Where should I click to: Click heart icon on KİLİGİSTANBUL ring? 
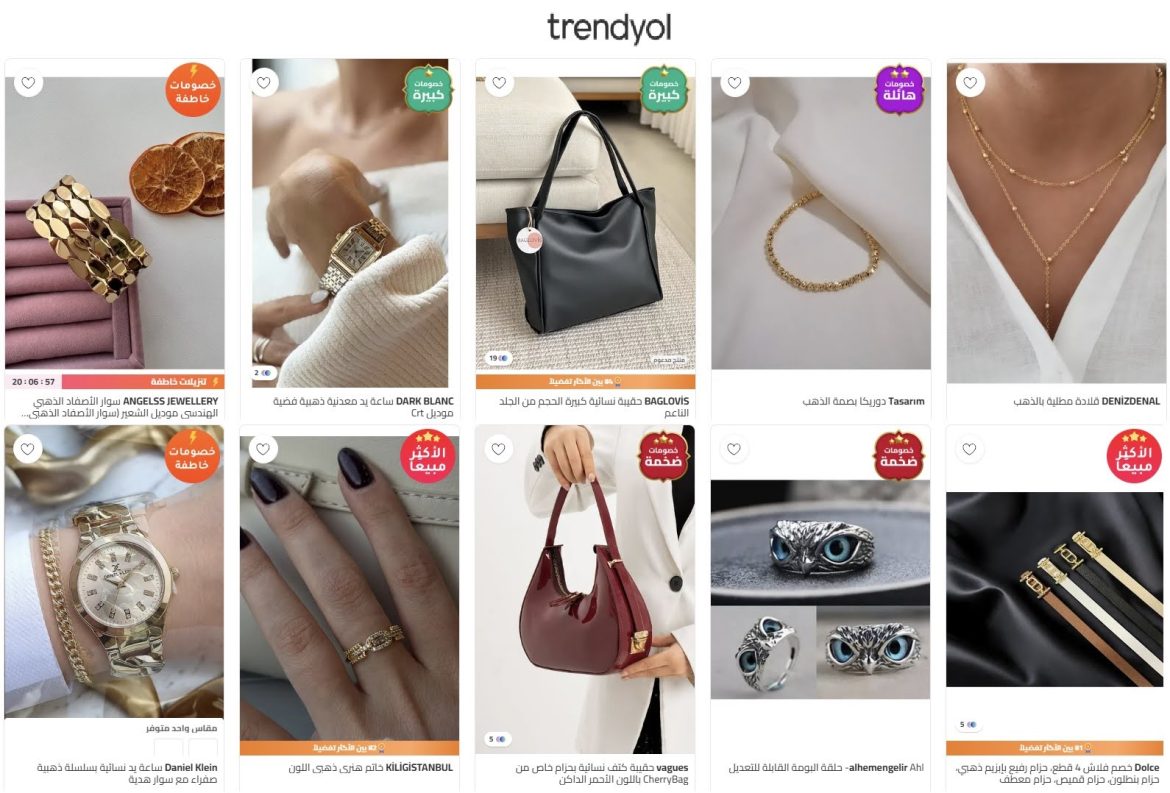click(x=263, y=449)
